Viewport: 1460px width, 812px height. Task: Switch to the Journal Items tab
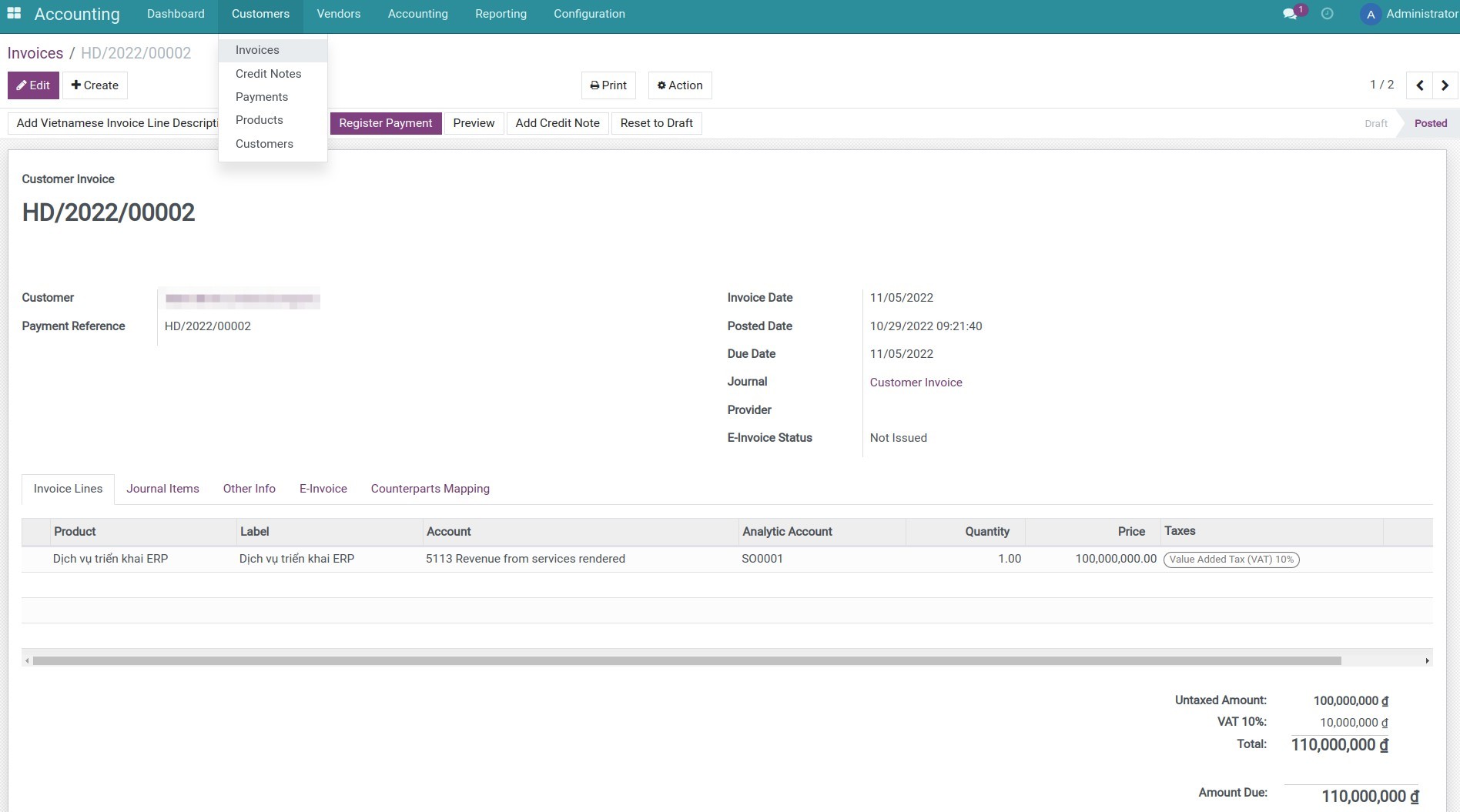[x=162, y=488]
